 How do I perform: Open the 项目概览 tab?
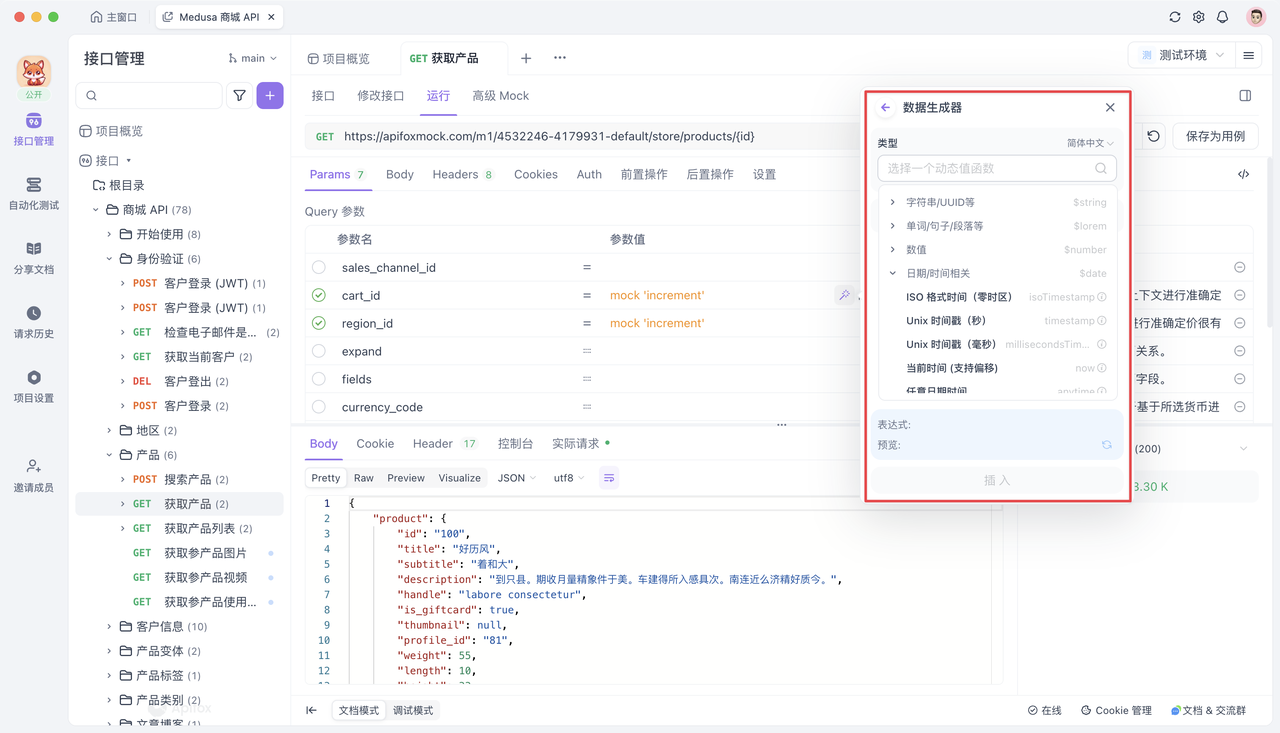[x=340, y=58]
